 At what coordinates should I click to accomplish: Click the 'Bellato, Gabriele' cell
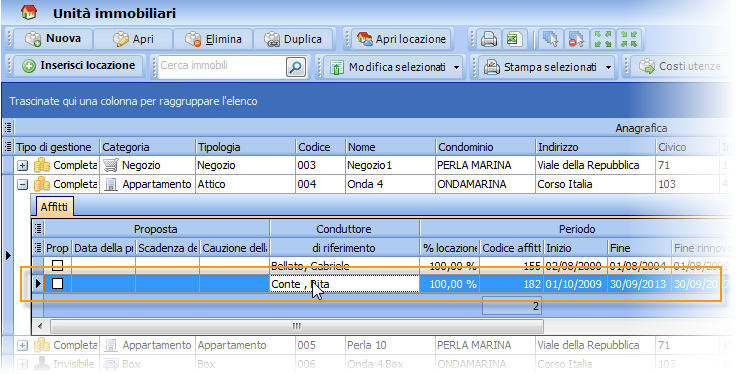click(x=344, y=266)
